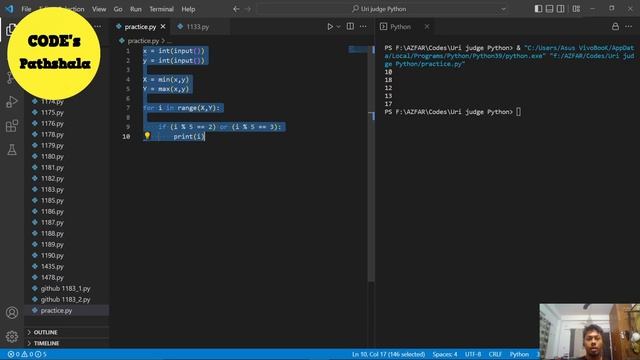
Task: Open terminal panel more actions
Action: [628, 27]
